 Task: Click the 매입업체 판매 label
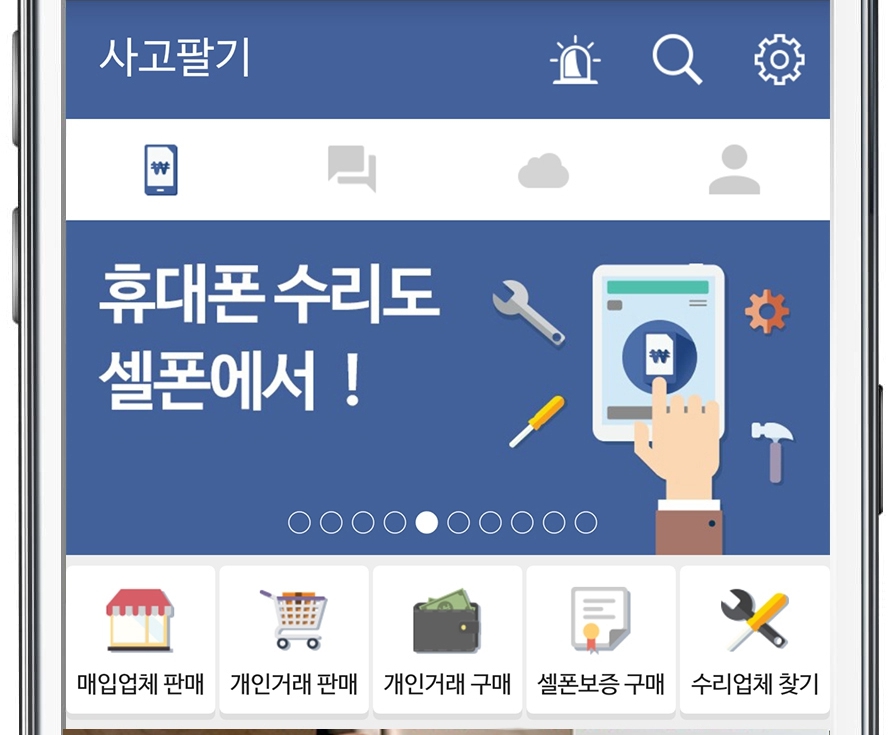[x=140, y=684]
